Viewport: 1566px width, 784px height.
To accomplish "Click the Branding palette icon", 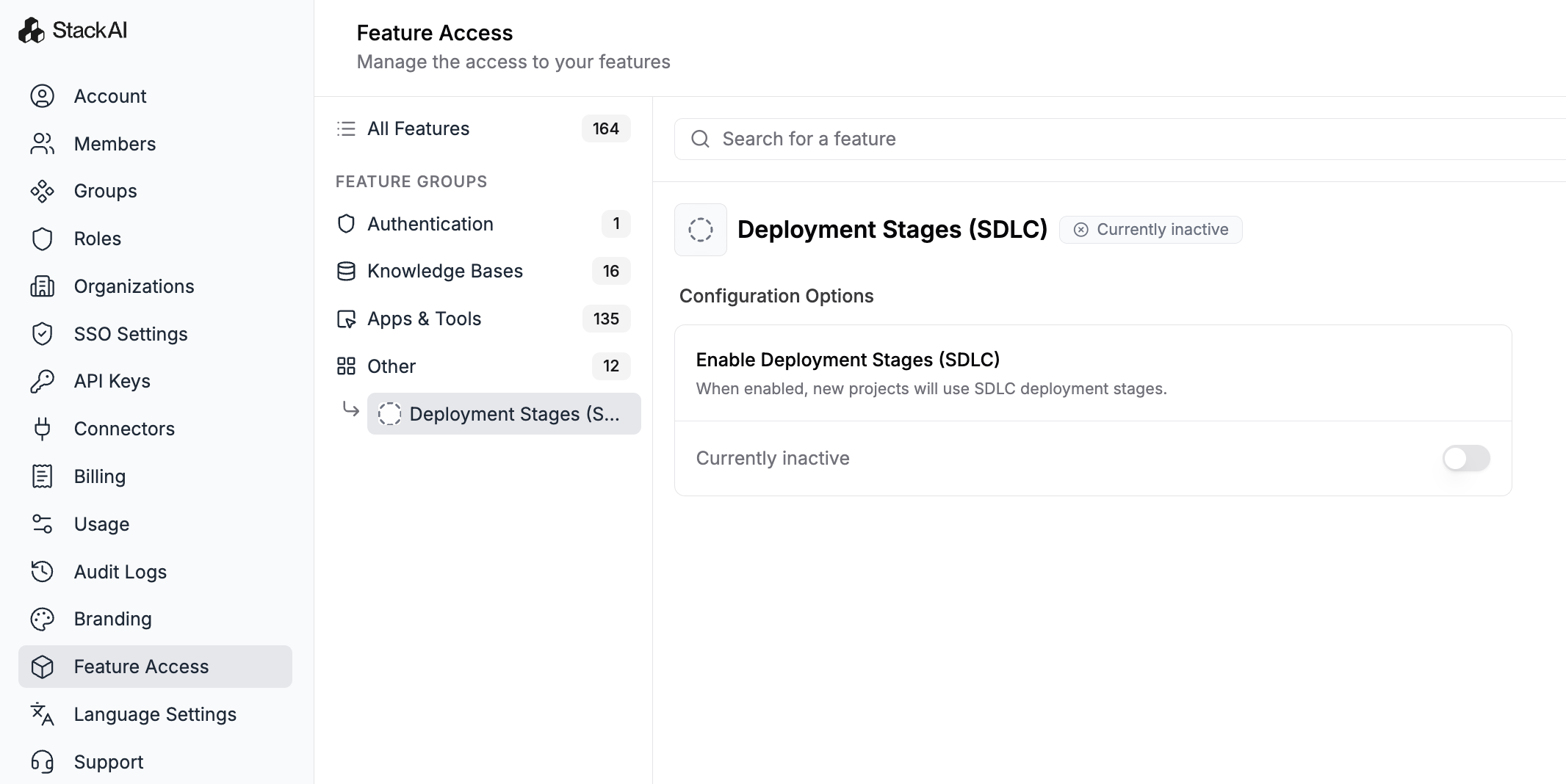I will pyautogui.click(x=43, y=620).
